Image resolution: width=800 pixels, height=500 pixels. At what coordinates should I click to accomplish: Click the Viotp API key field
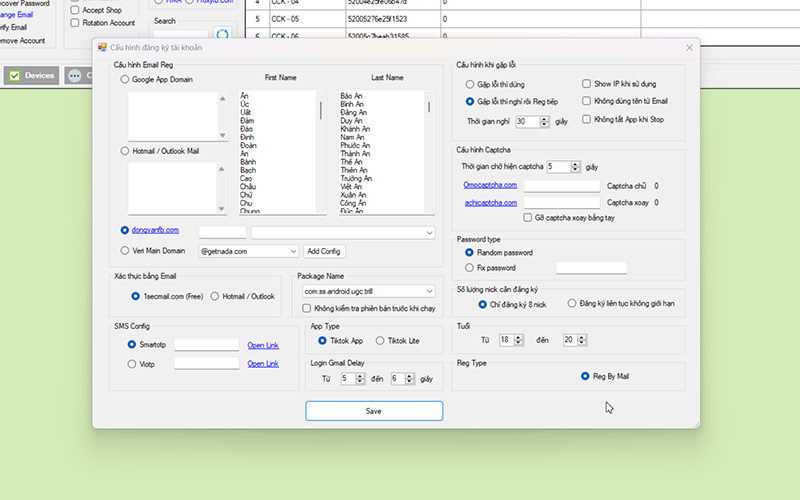click(207, 363)
